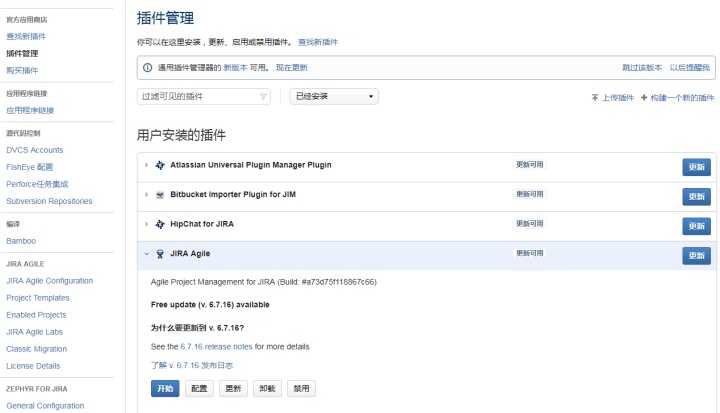
Task: Open the 已经安装 filter dropdown
Action: pyautogui.click(x=334, y=96)
